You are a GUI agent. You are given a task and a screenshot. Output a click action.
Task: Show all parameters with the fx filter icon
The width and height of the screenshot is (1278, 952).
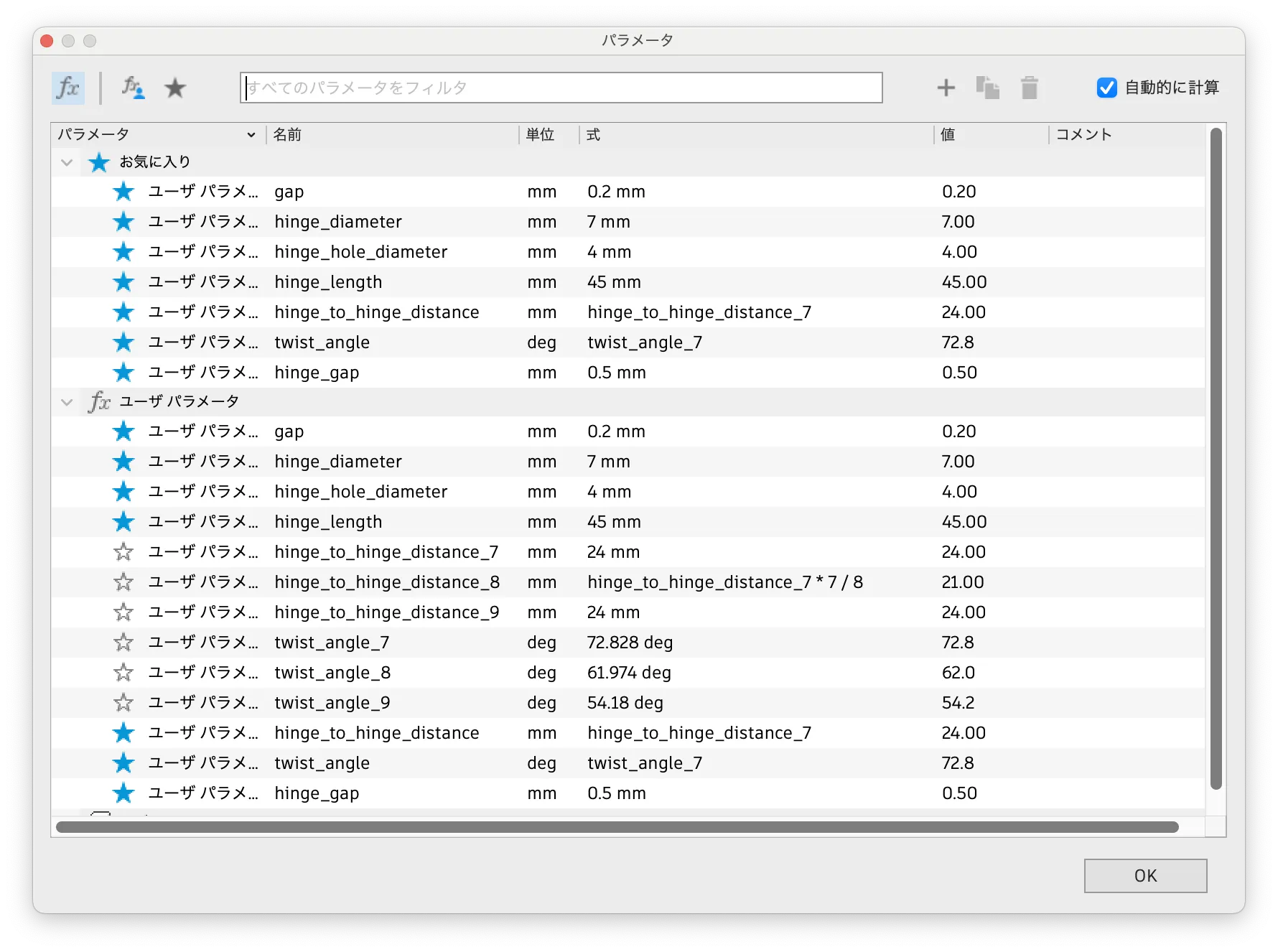pyautogui.click(x=68, y=88)
